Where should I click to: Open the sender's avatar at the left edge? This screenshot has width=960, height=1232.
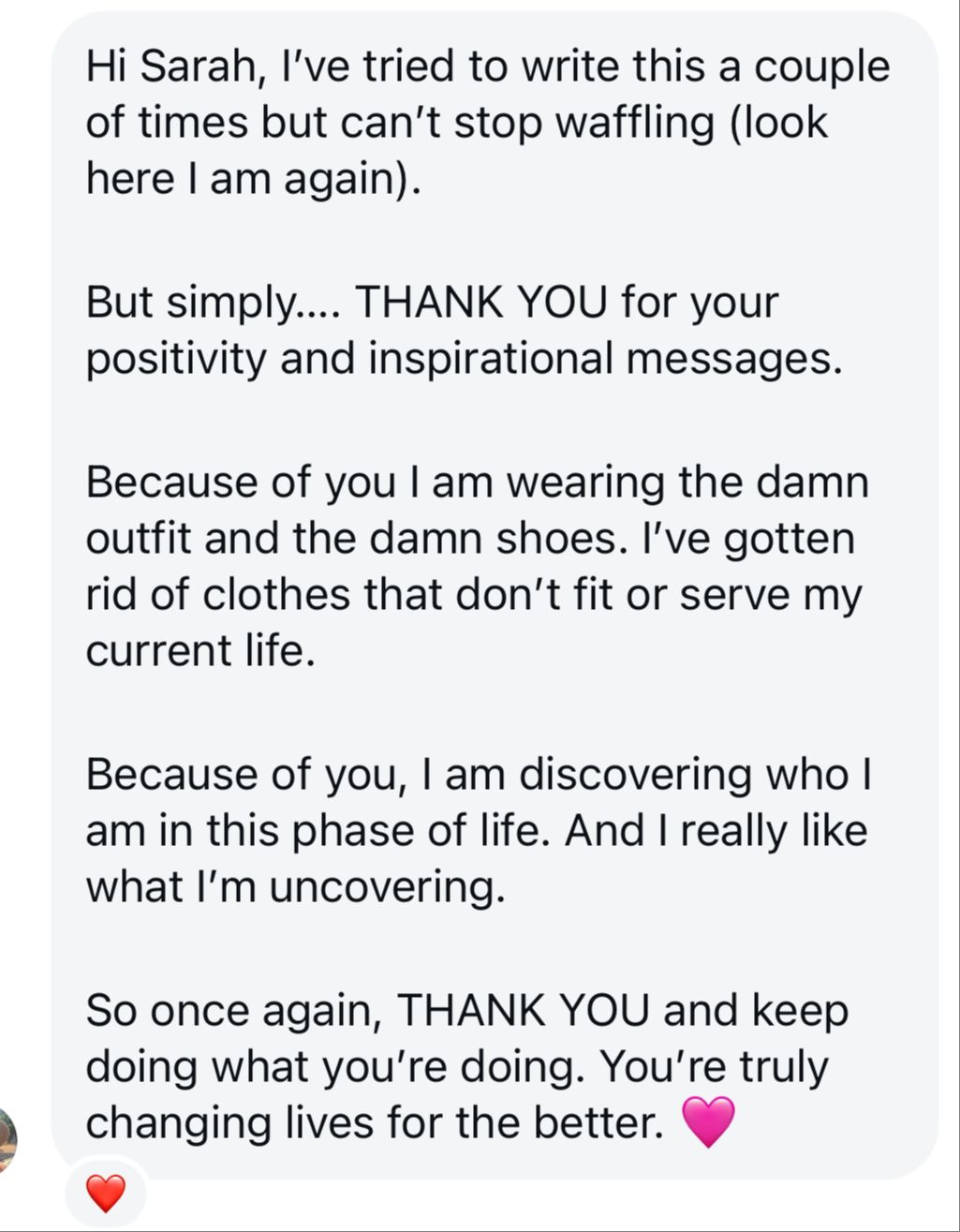7,1138
